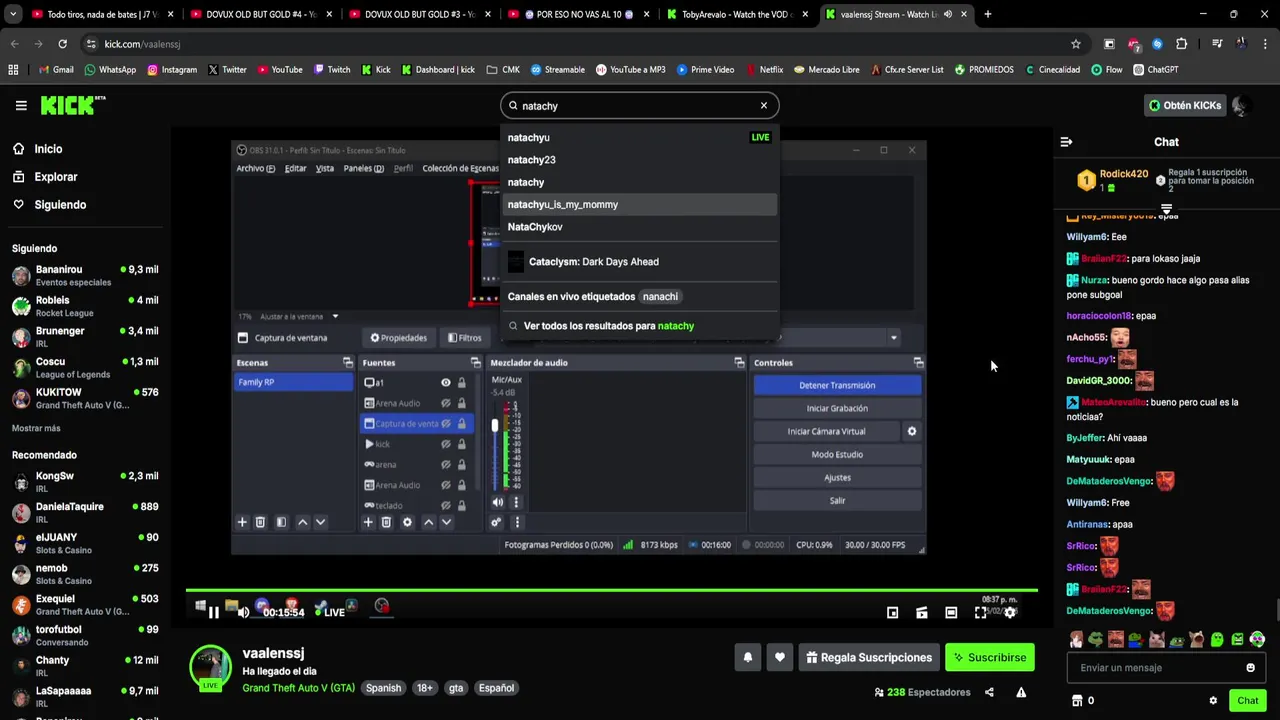Pause the stream playback
Screen dimensions: 1280x720
click(214, 612)
